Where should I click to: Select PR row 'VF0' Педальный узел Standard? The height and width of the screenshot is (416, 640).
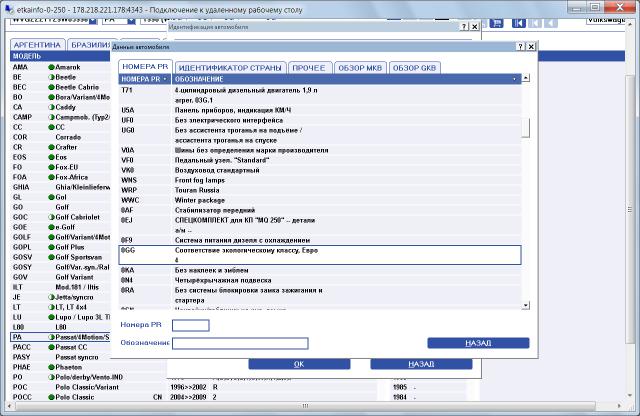[x=320, y=160]
